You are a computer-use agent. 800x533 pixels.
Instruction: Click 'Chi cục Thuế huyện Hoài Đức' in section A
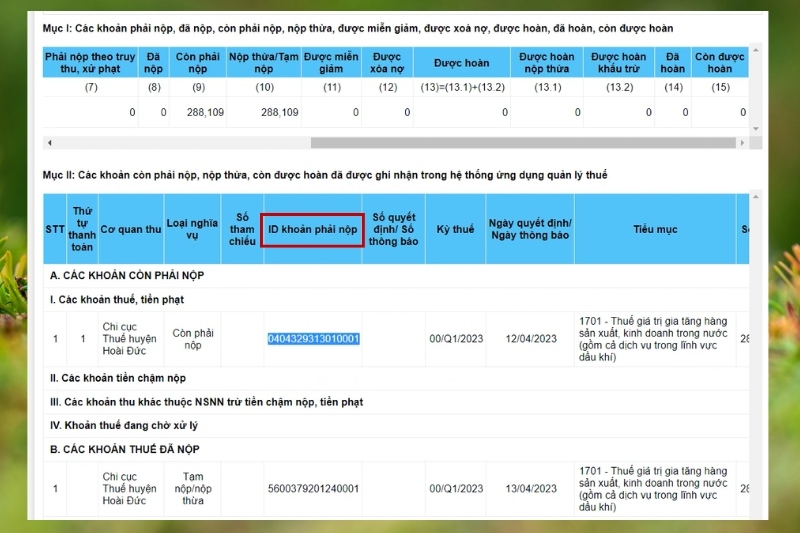(131, 339)
